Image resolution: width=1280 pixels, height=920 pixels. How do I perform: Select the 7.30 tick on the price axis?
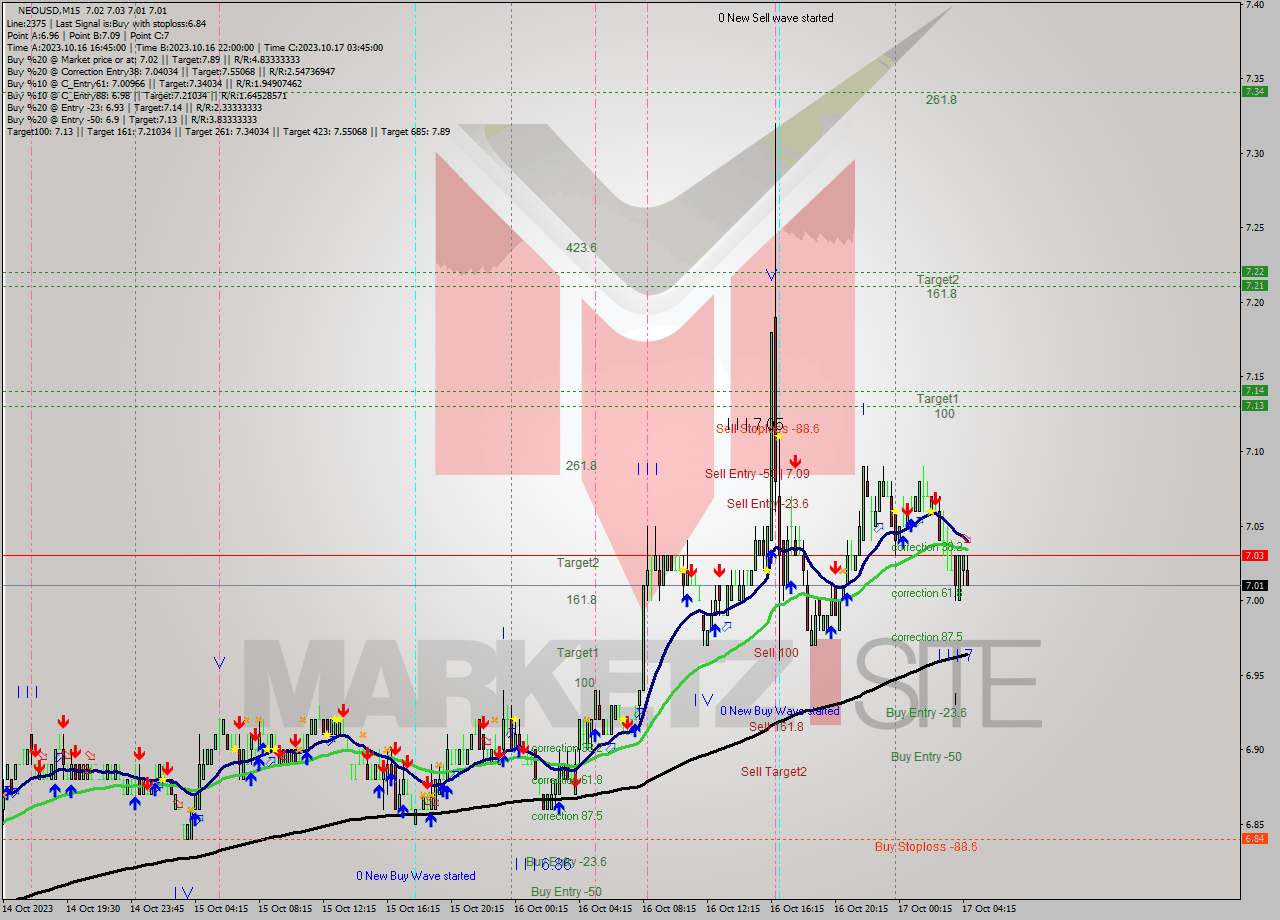point(1254,153)
